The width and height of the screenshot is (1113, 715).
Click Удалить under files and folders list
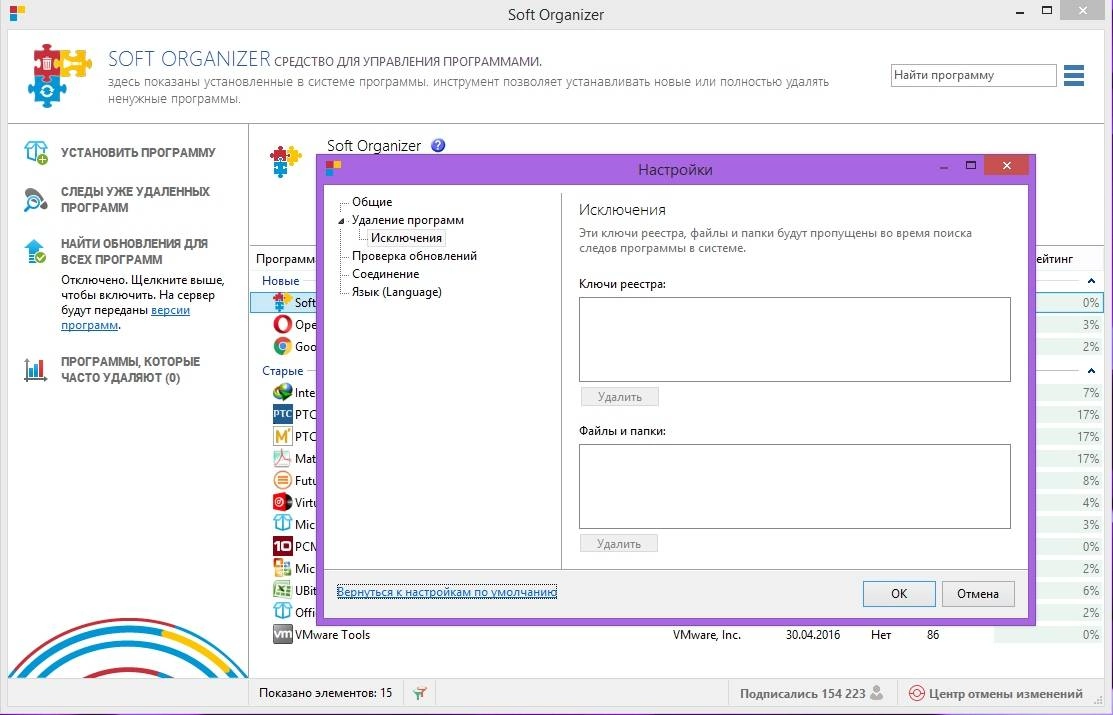(x=619, y=544)
